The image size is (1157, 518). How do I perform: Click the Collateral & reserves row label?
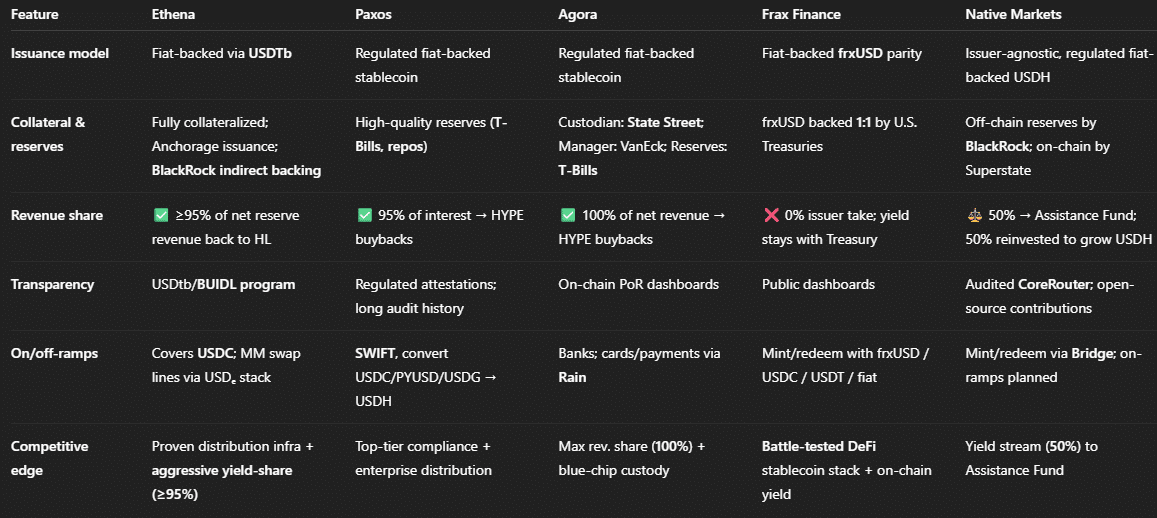48,134
